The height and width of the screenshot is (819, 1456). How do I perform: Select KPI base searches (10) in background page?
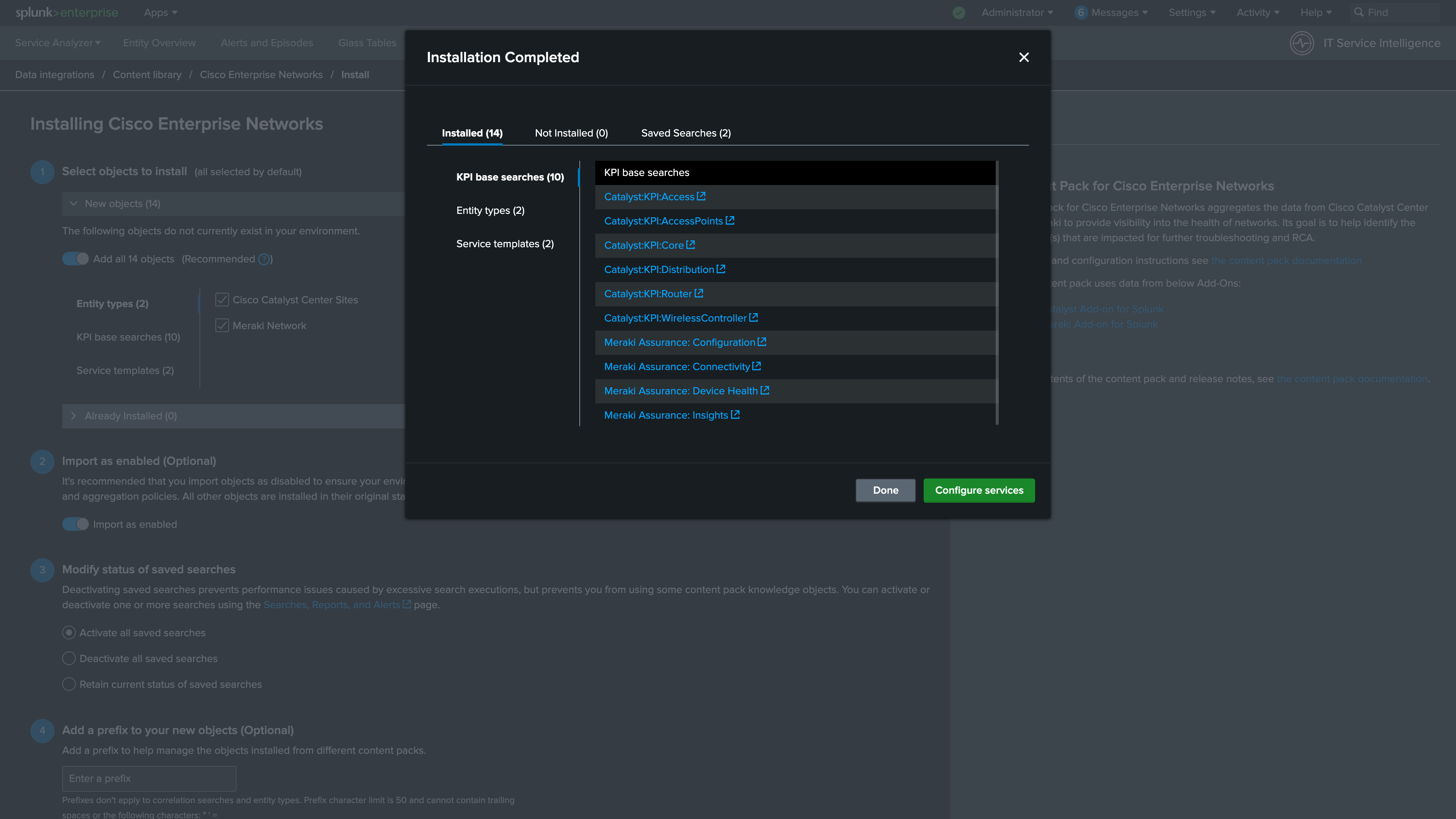pyautogui.click(x=128, y=337)
